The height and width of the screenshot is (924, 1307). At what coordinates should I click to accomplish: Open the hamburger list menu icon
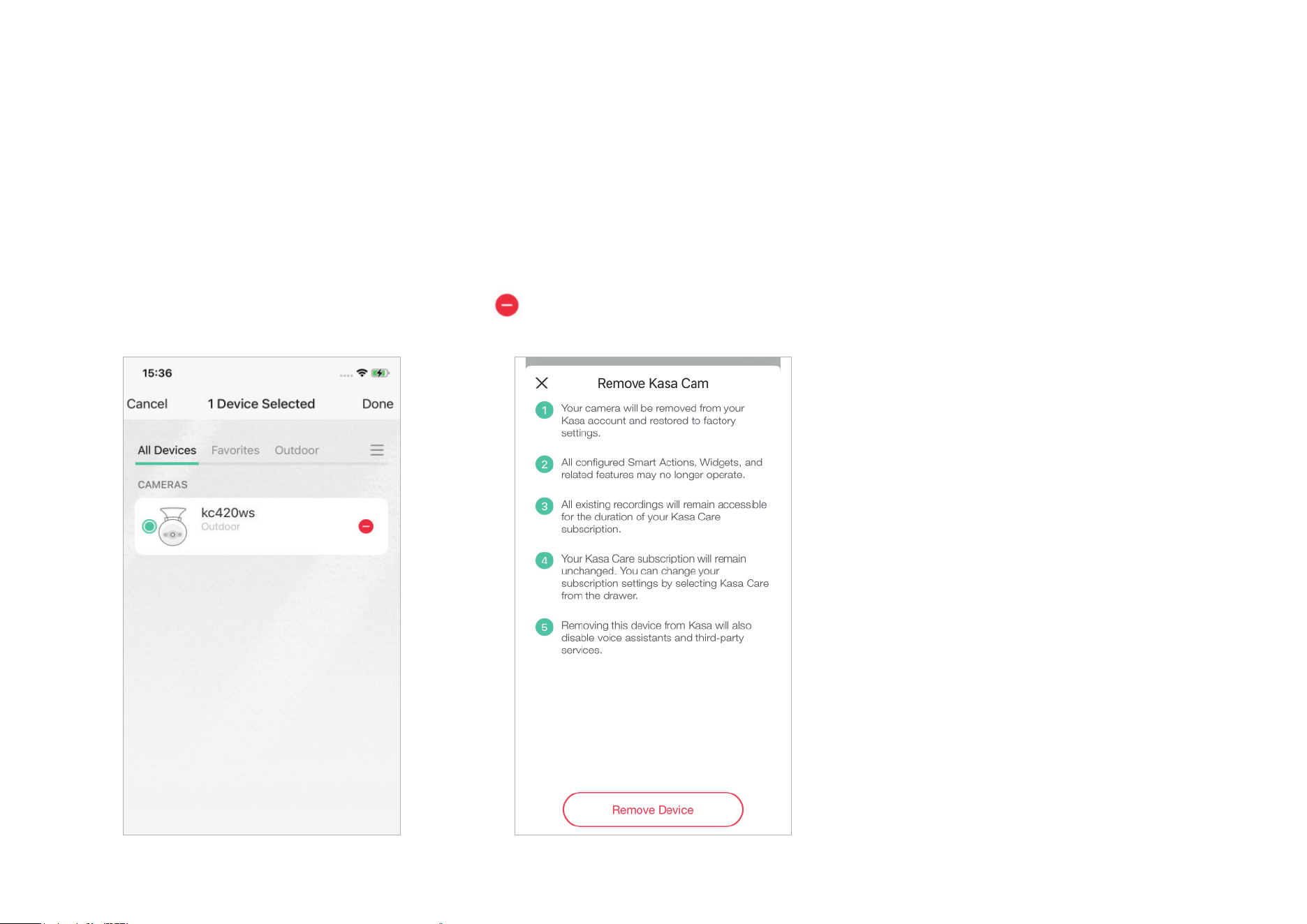(x=377, y=450)
